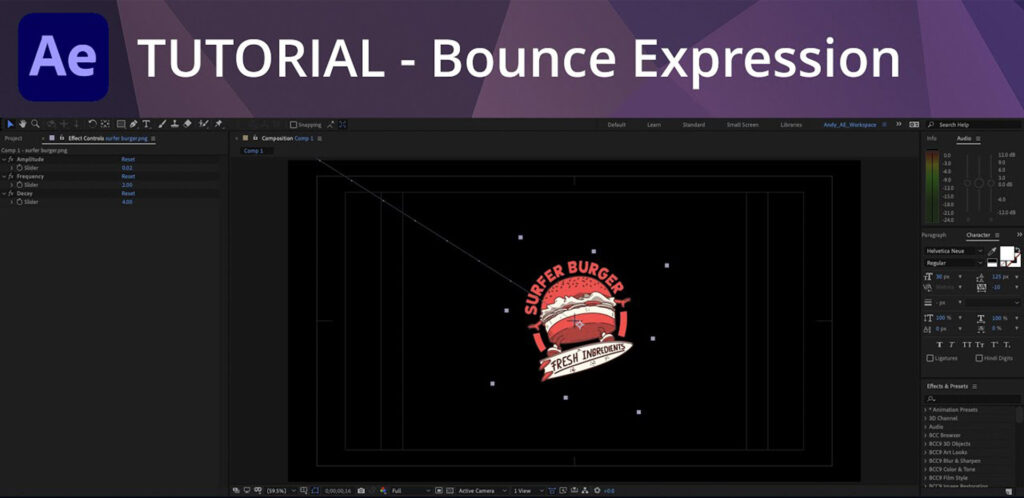This screenshot has height=498, width=1024.
Task: Select the Zoom magnifier tool
Action: coord(35,124)
